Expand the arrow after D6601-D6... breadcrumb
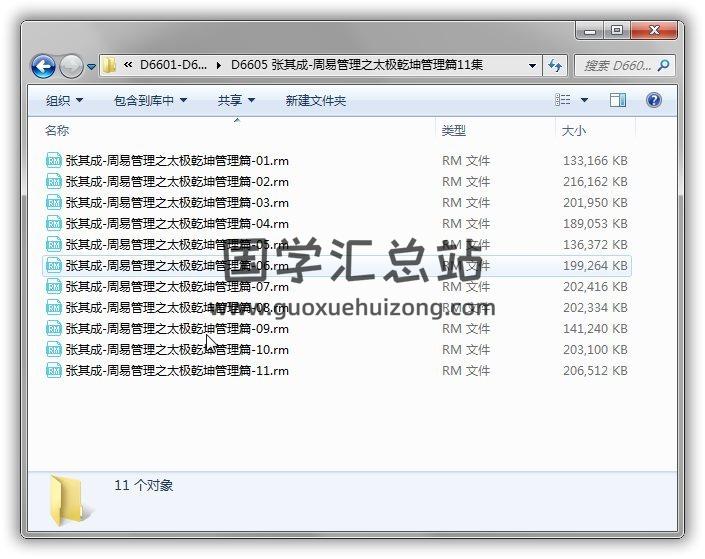Screen dimensions: 705x559 click(219, 66)
